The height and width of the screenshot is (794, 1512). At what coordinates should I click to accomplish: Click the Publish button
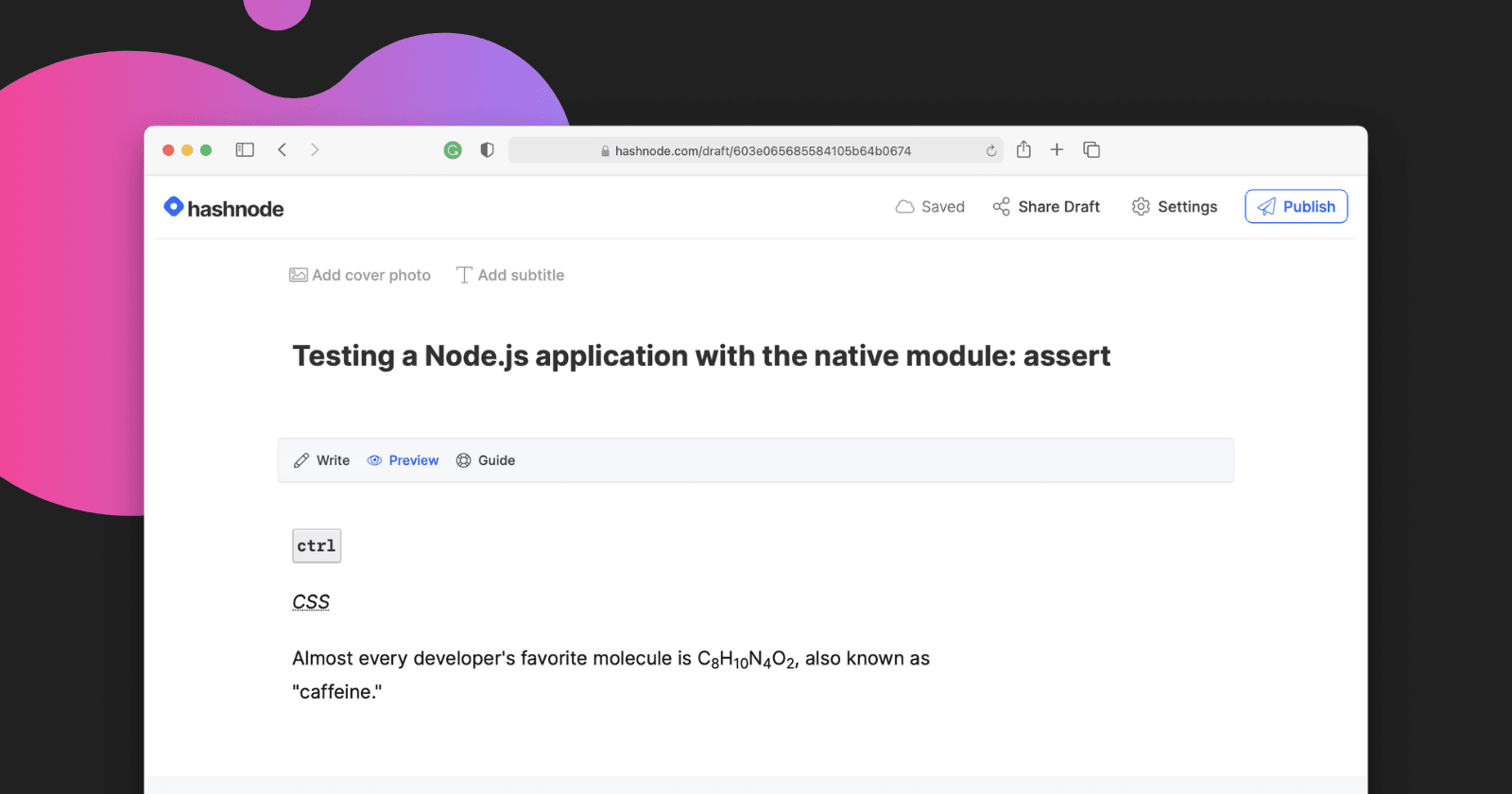1296,207
